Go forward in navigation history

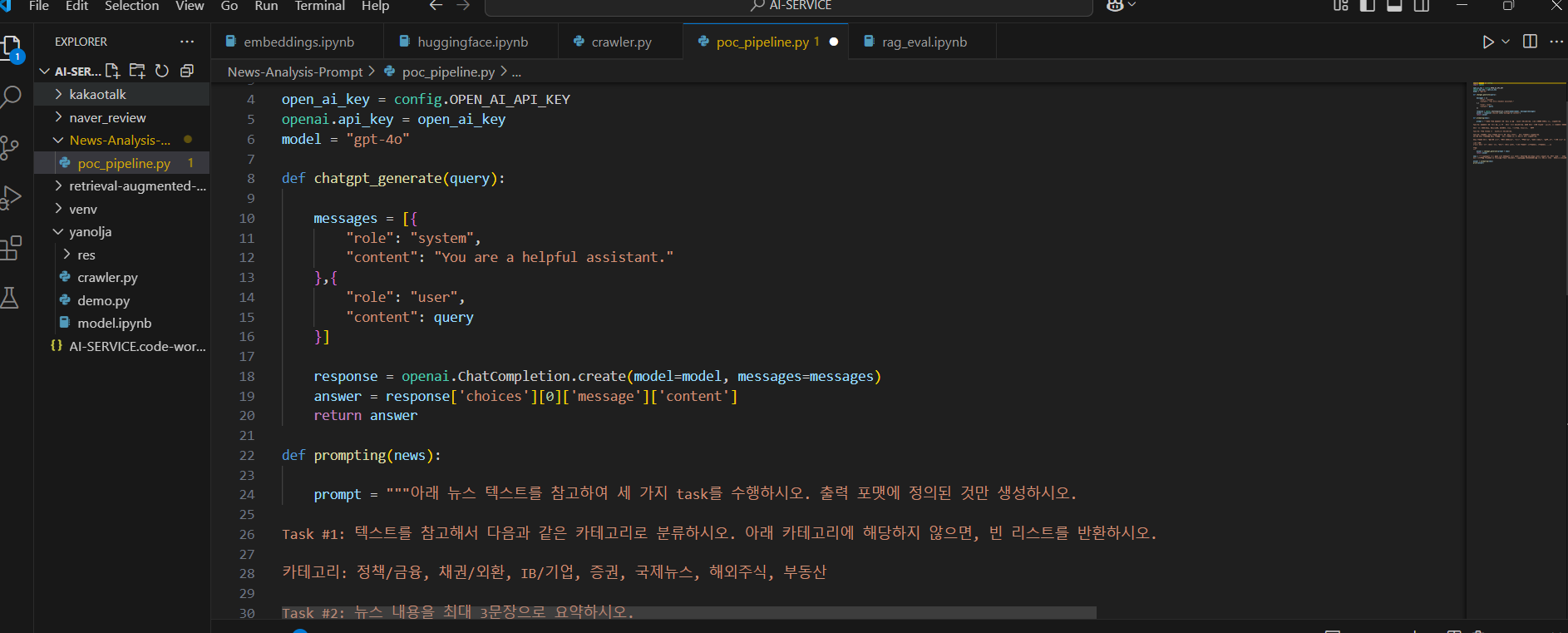tap(463, 6)
